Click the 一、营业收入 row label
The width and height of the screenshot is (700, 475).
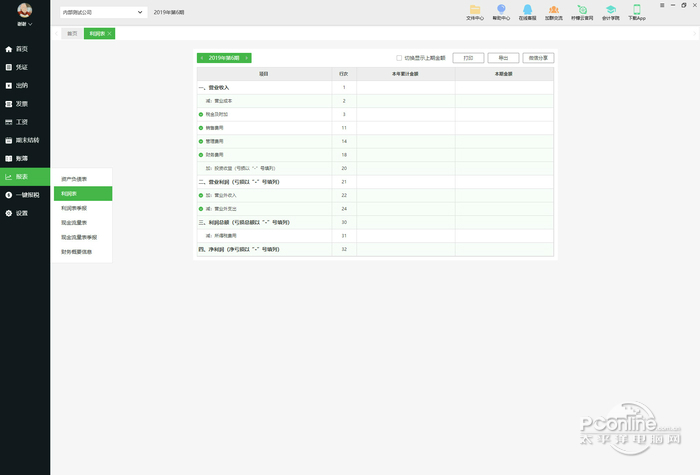[214, 88]
